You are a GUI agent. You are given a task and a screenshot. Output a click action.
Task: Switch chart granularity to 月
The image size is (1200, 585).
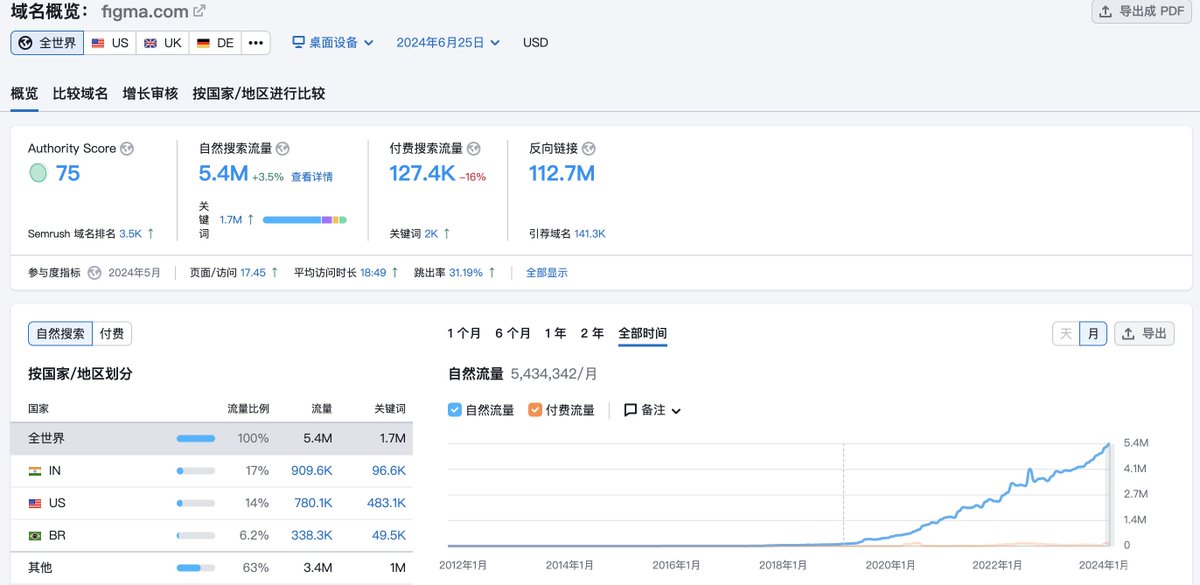(x=1093, y=334)
